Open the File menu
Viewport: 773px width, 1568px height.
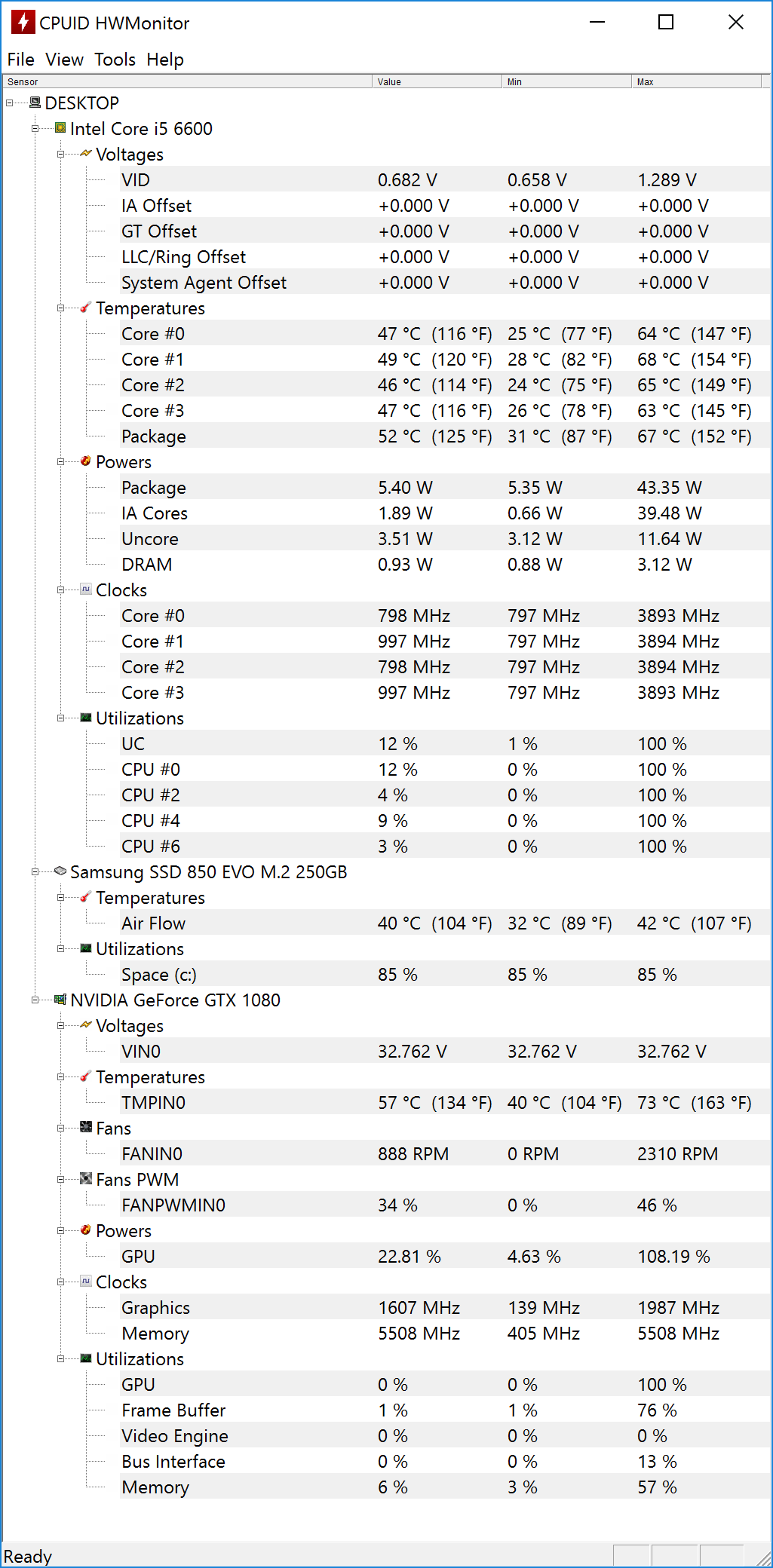(20, 60)
